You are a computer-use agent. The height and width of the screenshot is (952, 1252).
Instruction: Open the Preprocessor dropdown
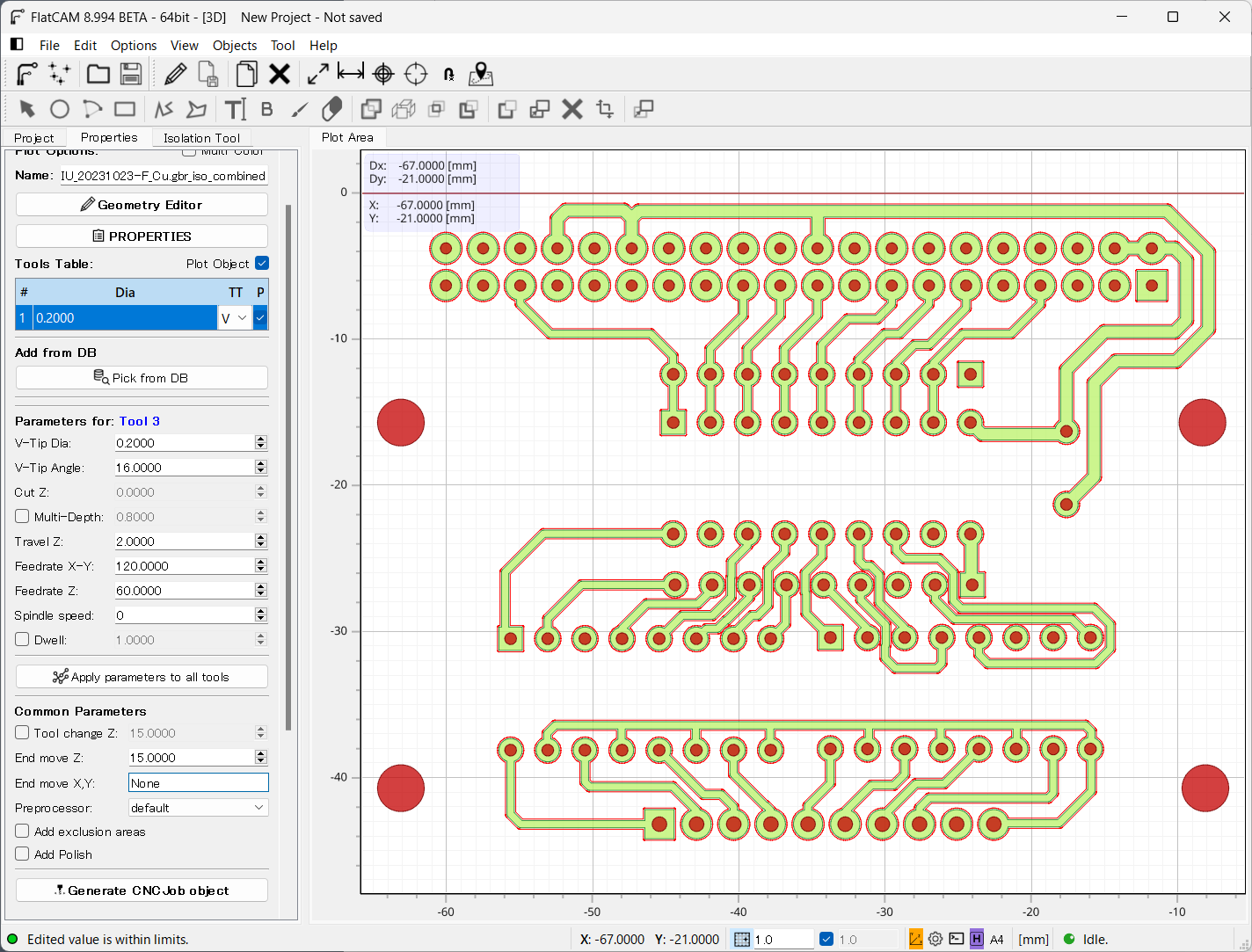point(198,808)
